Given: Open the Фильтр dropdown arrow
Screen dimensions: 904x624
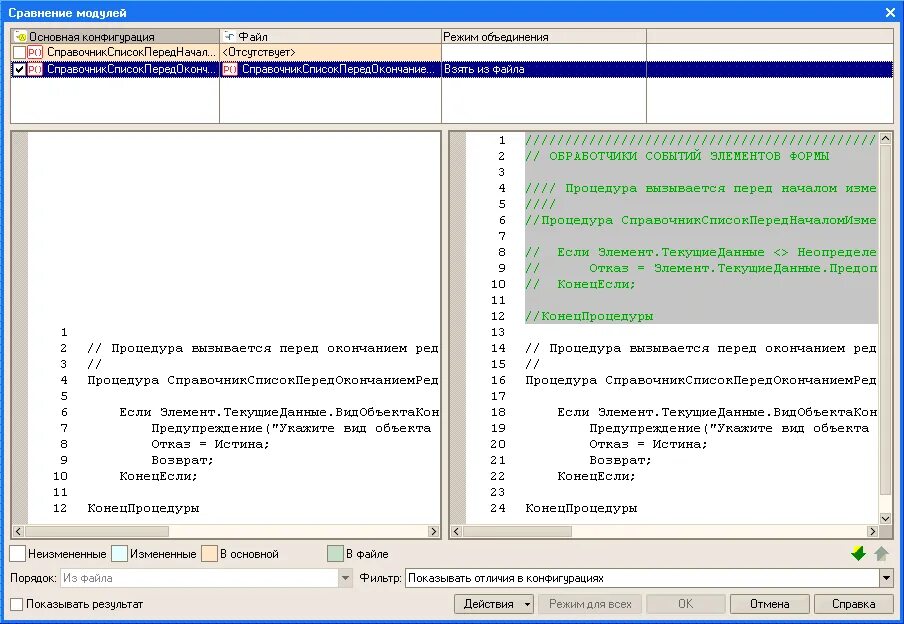Looking at the screenshot, I should 886,578.
